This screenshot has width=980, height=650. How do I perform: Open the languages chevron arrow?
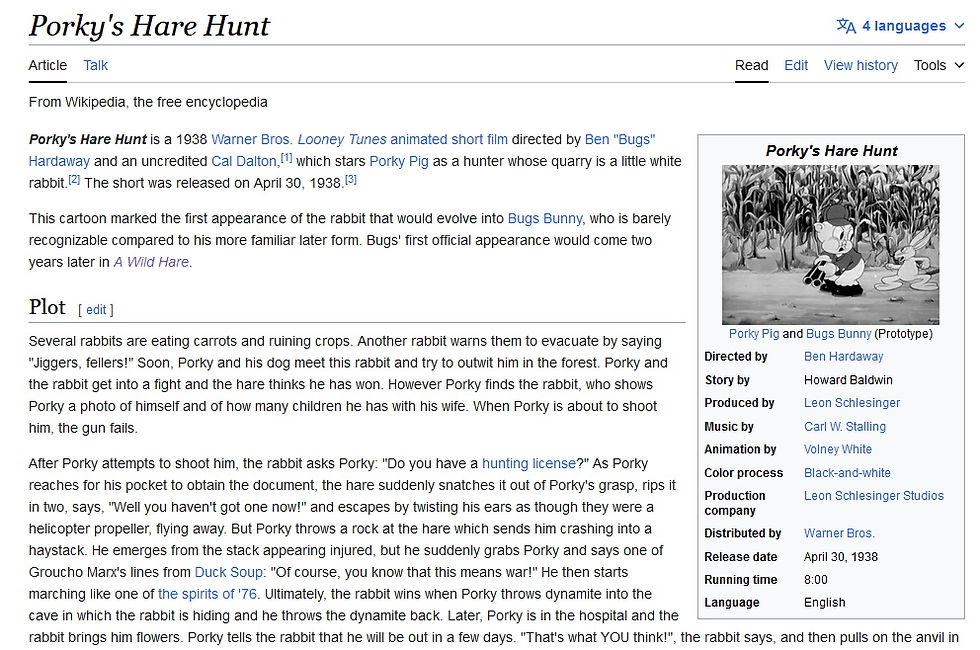pos(958,25)
